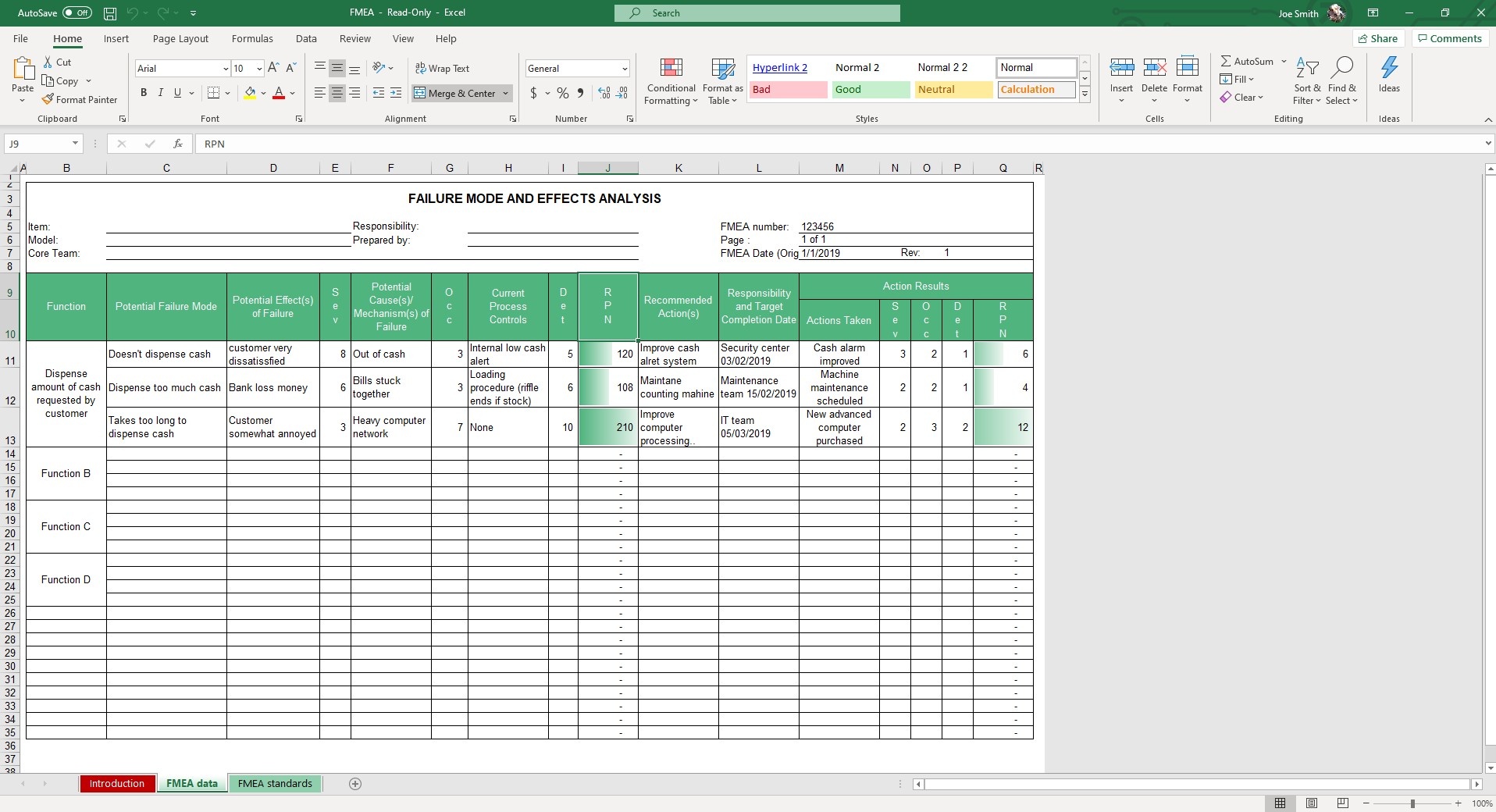Apply Merge & Center to cells
This screenshot has width=1496, height=812.
tap(456, 93)
